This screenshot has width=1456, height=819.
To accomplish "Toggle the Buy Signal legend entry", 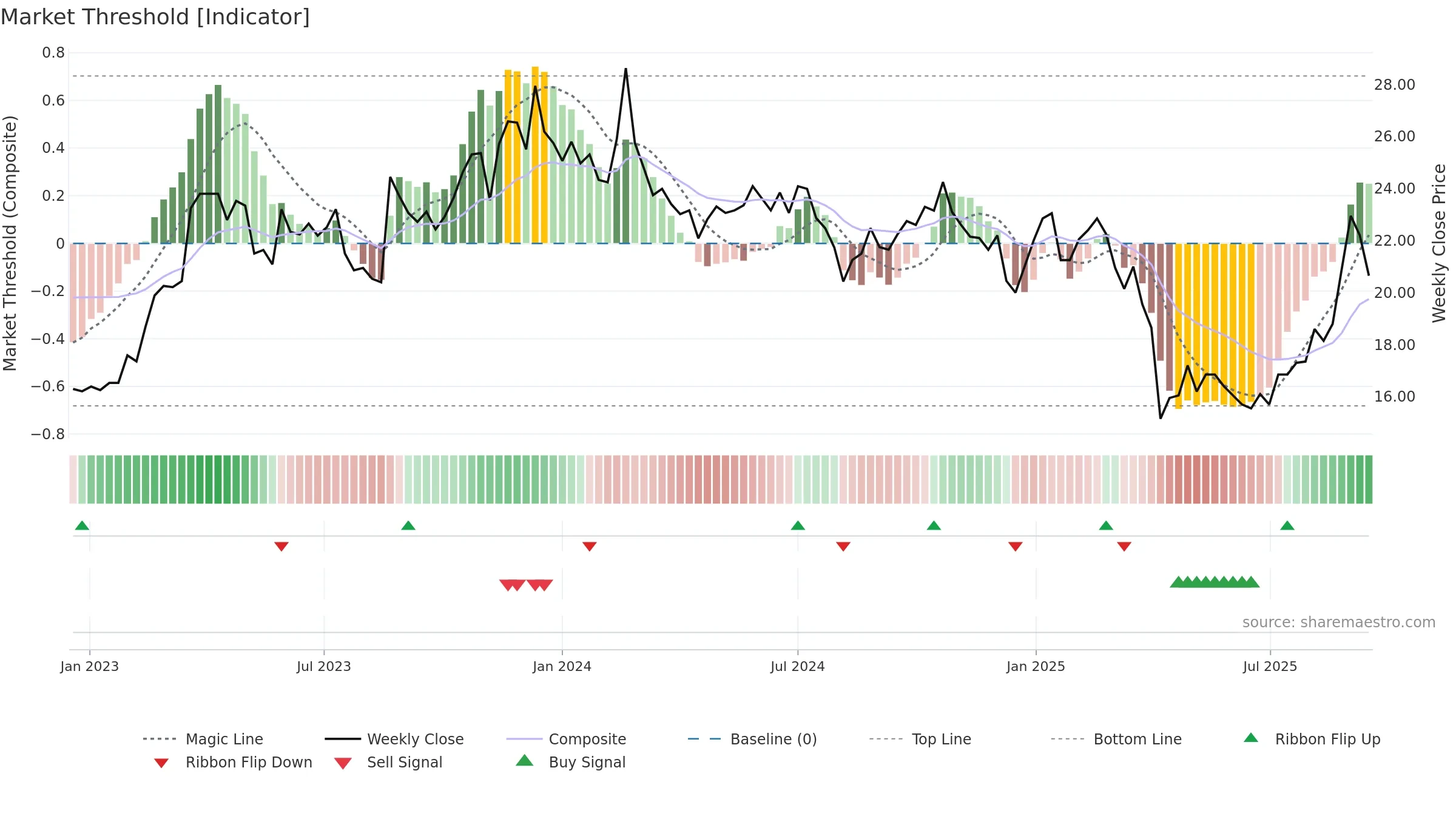I will click(x=570, y=762).
